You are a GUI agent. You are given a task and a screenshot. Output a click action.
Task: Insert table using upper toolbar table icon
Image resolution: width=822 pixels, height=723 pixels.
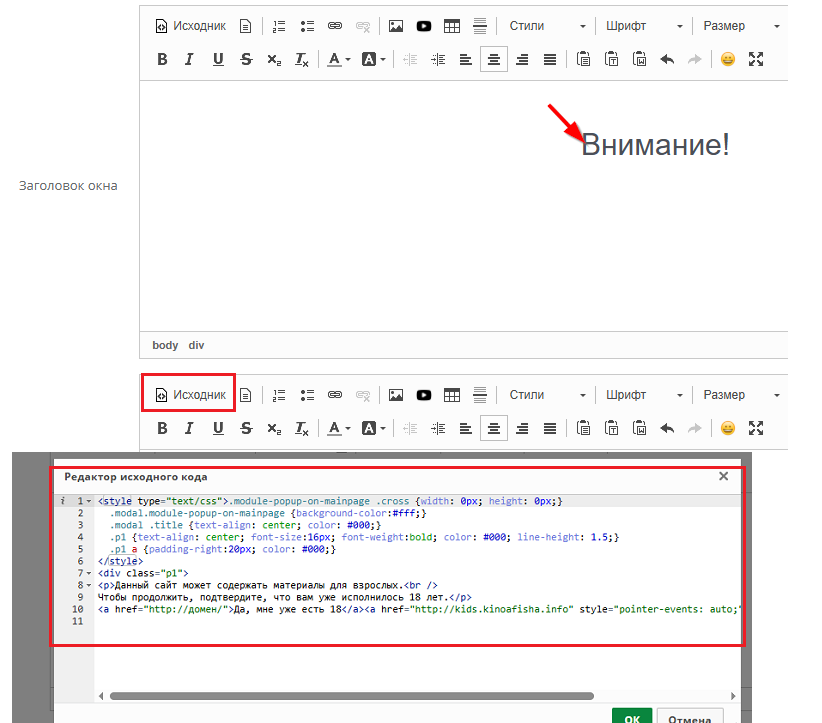coord(452,26)
